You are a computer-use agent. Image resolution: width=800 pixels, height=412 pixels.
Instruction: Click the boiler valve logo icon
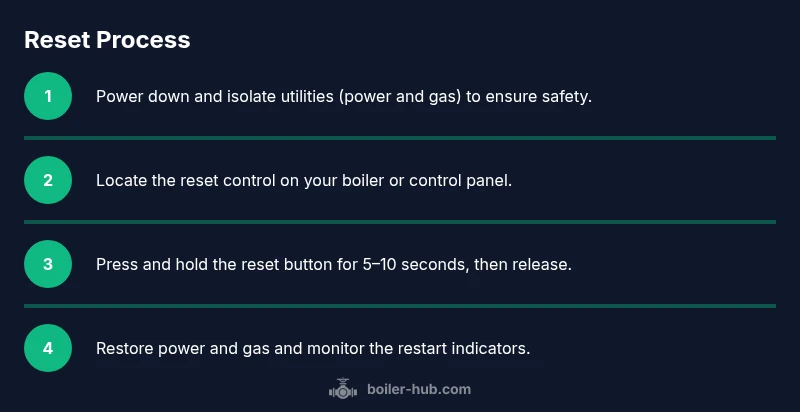point(343,390)
